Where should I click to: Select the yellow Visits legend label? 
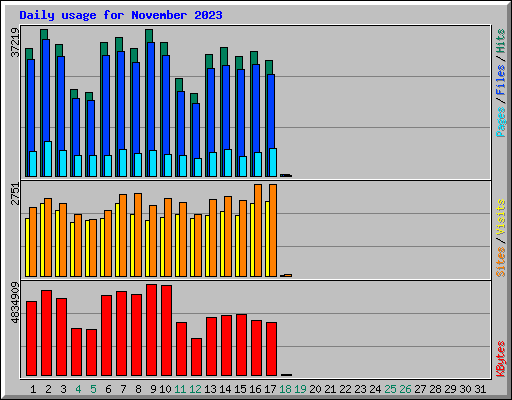[500, 218]
